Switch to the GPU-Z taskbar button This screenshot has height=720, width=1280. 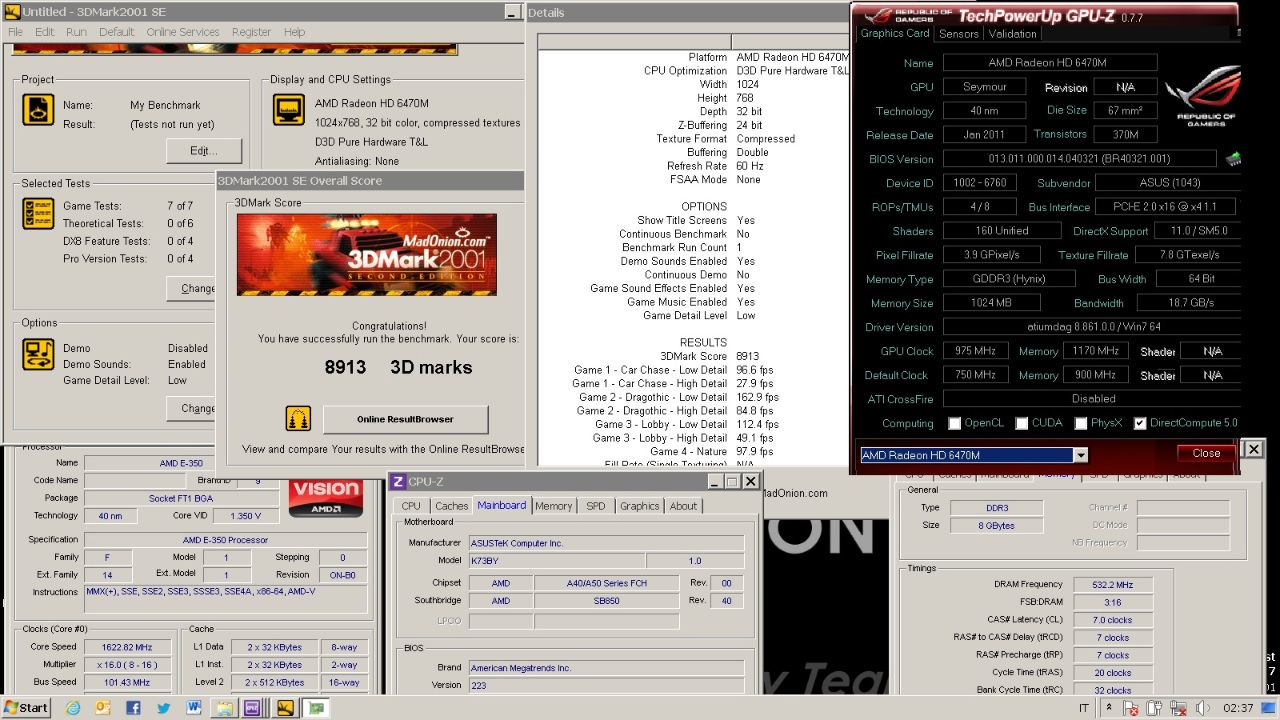(316, 708)
